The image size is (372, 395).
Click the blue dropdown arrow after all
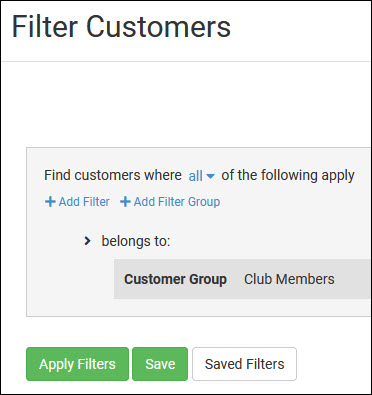(210, 176)
